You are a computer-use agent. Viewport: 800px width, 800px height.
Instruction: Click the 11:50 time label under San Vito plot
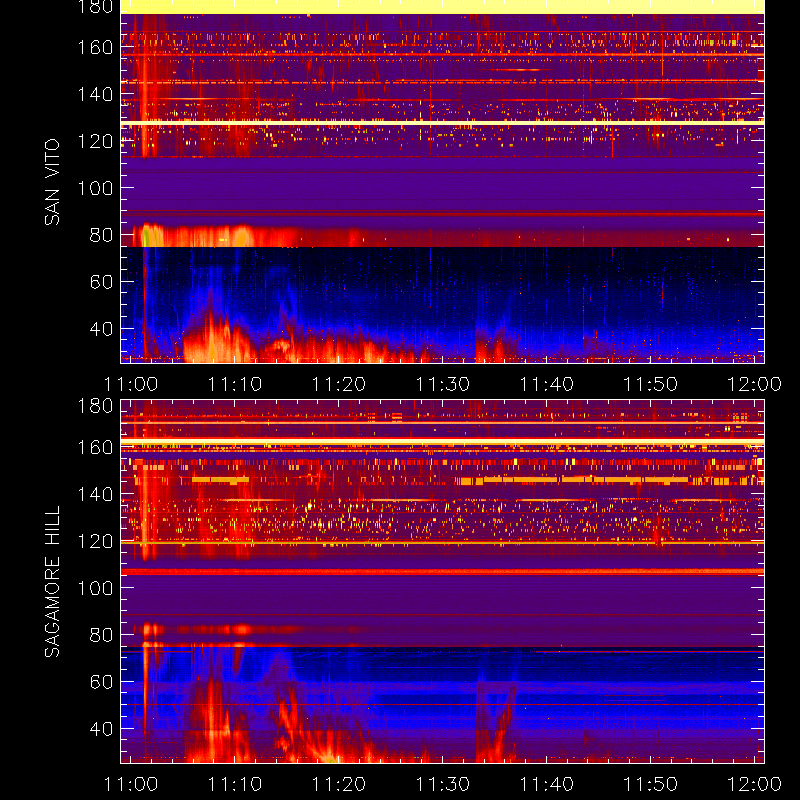(x=651, y=384)
